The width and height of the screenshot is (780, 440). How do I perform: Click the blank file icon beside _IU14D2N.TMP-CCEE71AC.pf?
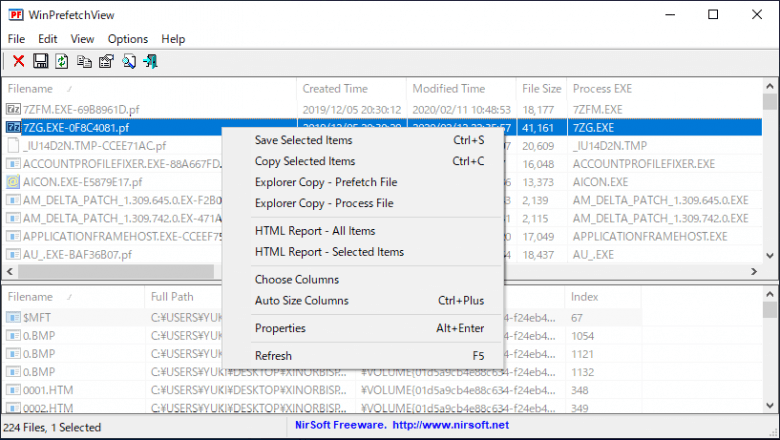(13, 146)
